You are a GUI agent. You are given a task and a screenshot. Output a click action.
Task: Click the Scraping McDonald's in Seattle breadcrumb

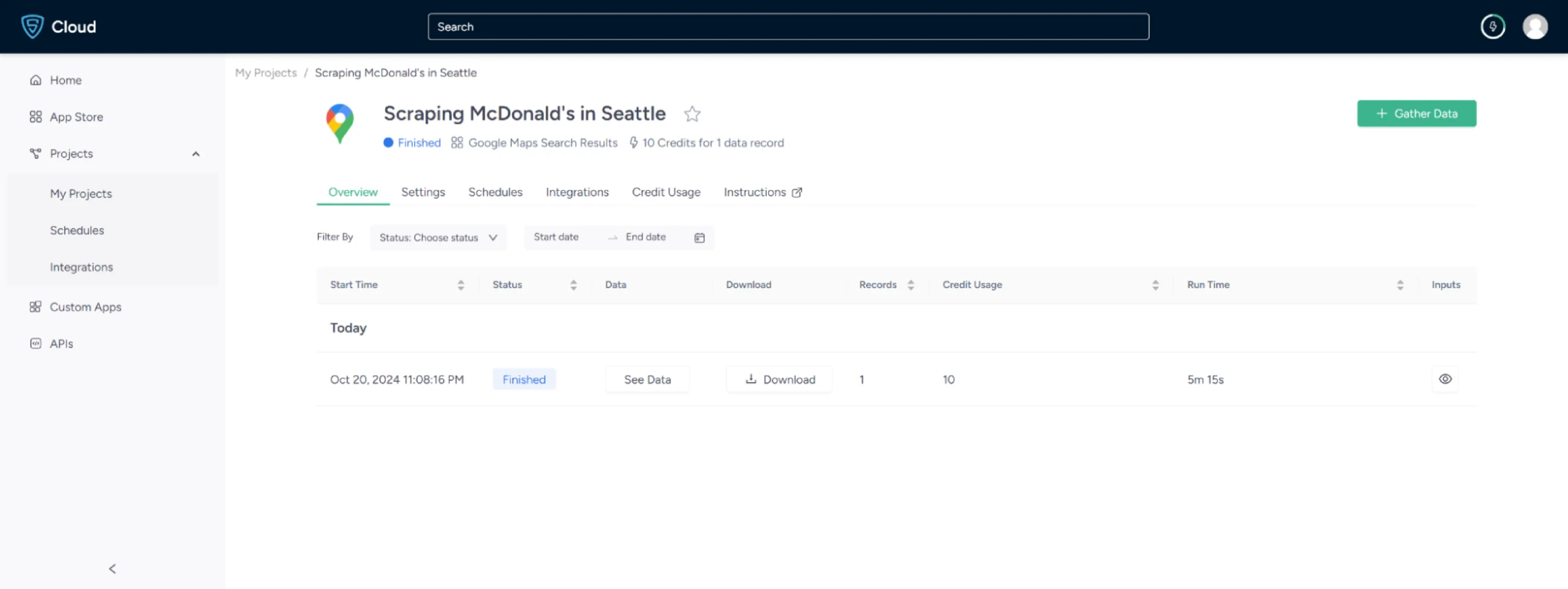[396, 73]
